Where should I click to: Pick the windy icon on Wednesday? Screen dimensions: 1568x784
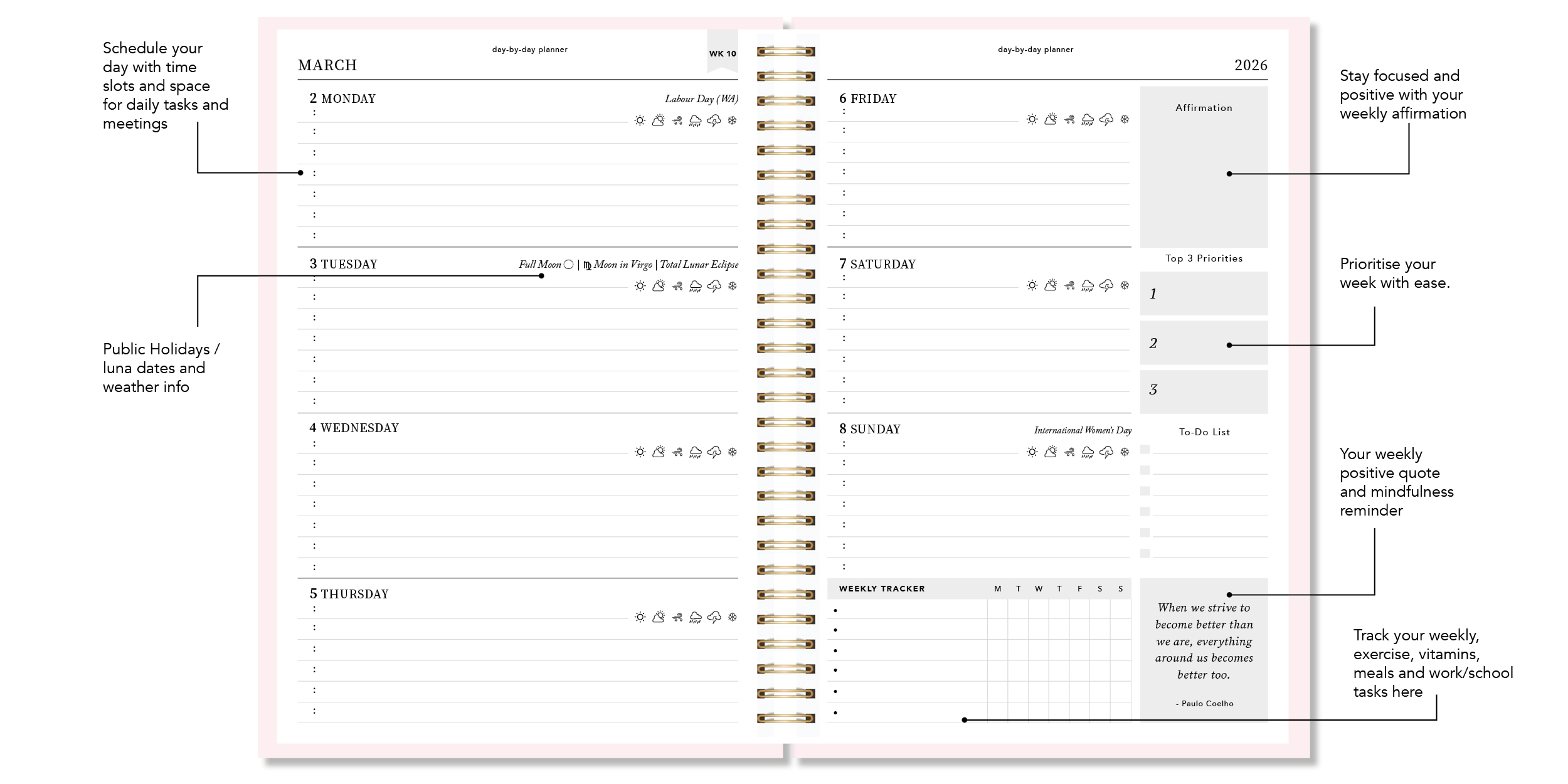(x=677, y=452)
